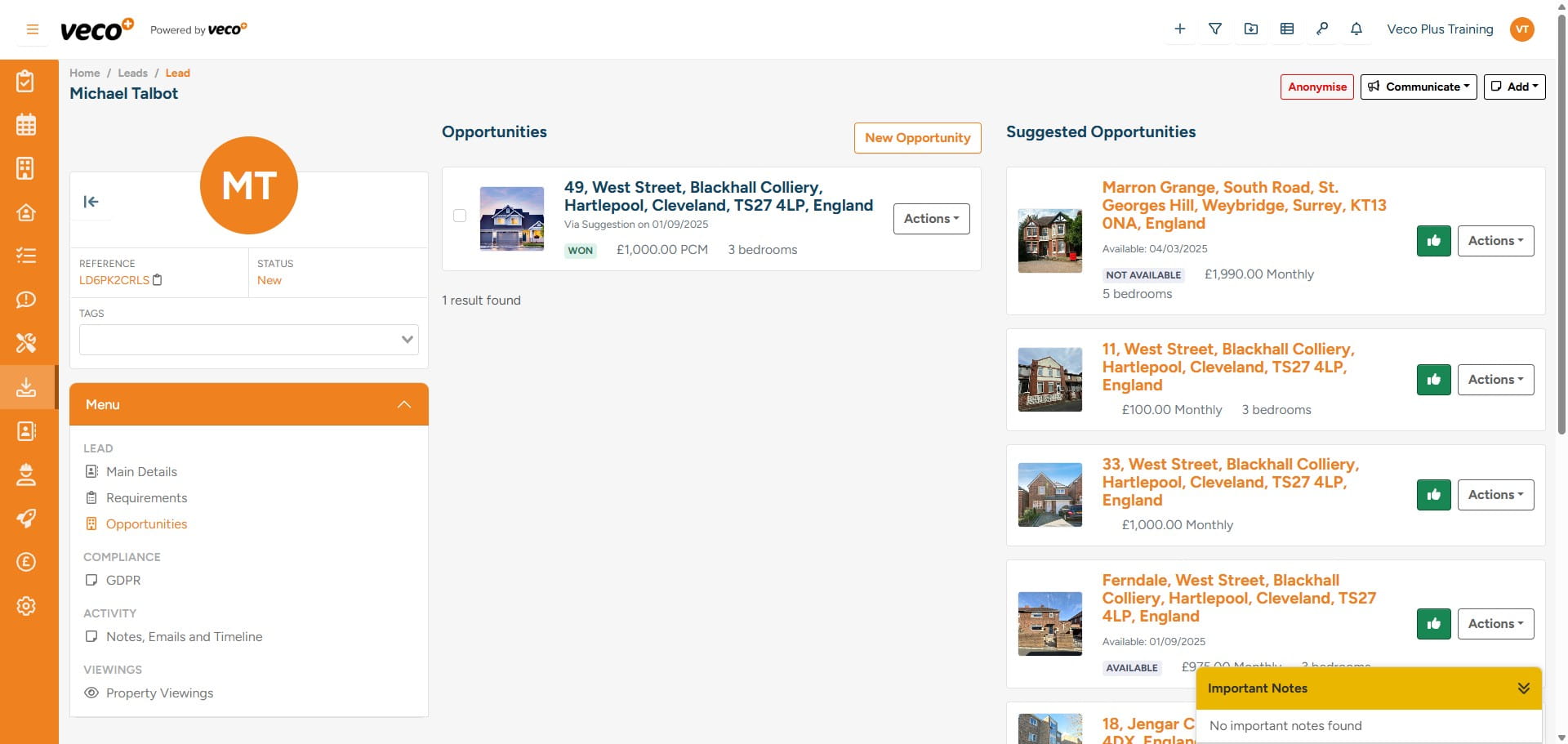Screen dimensions: 1568x744
Task: Click the rocket marketing icon in the sidebar
Action: pyautogui.click(x=26, y=519)
